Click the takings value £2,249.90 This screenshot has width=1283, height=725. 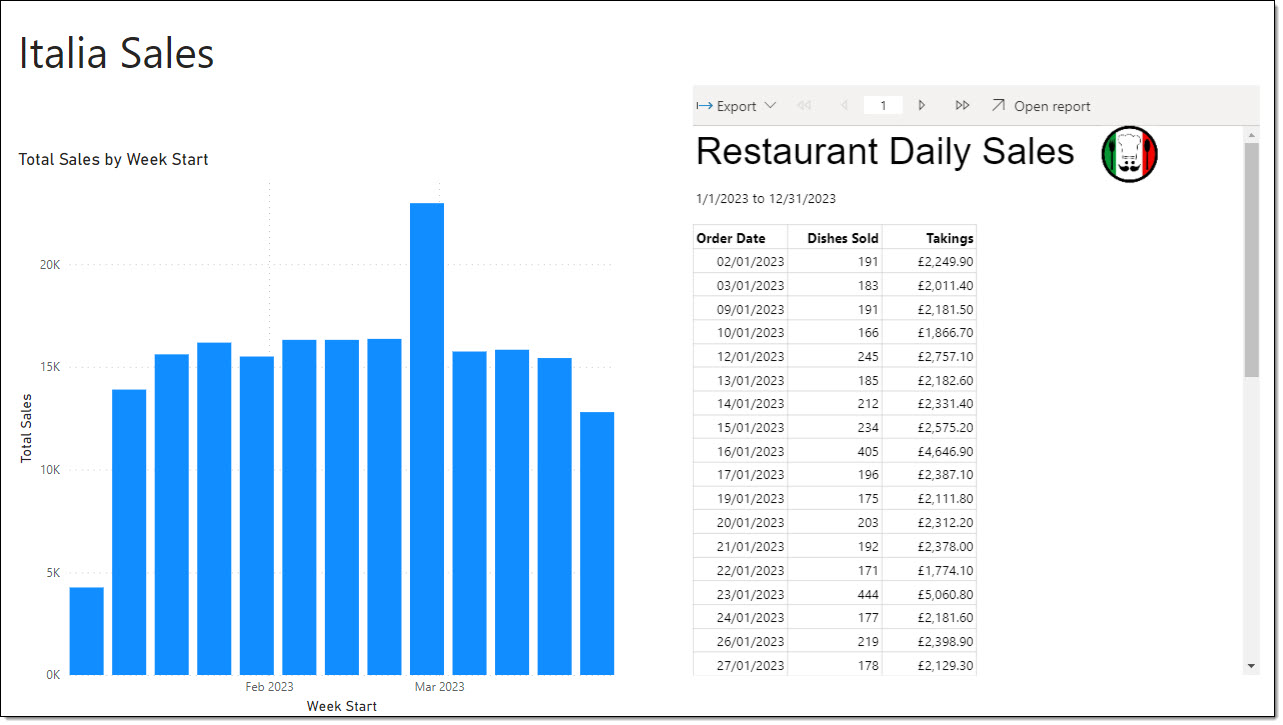coord(929,261)
